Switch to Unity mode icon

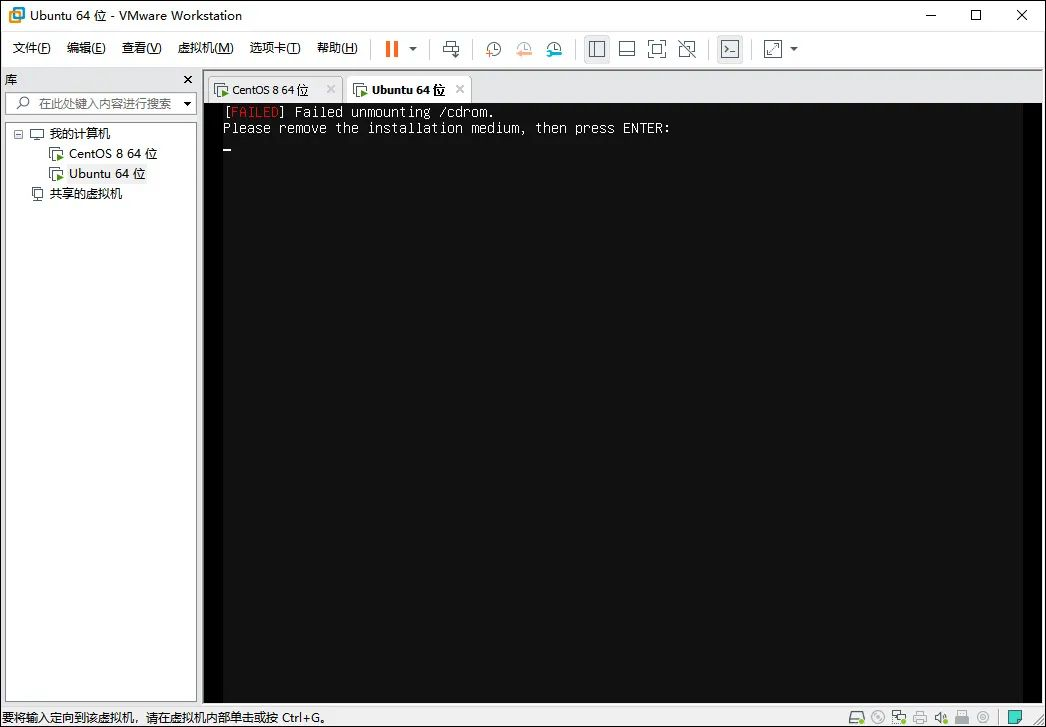687,49
